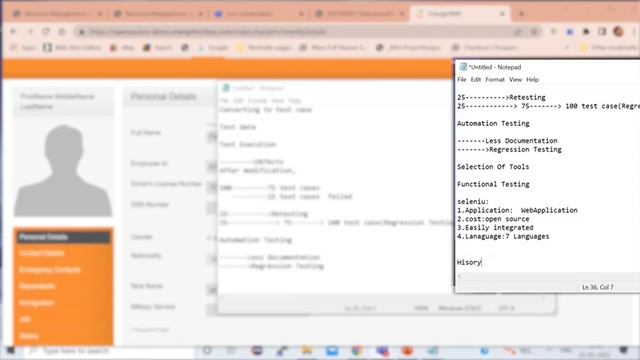Click the '2.cost:open source' line
Viewport: 640px width, 360px height.
click(493, 219)
